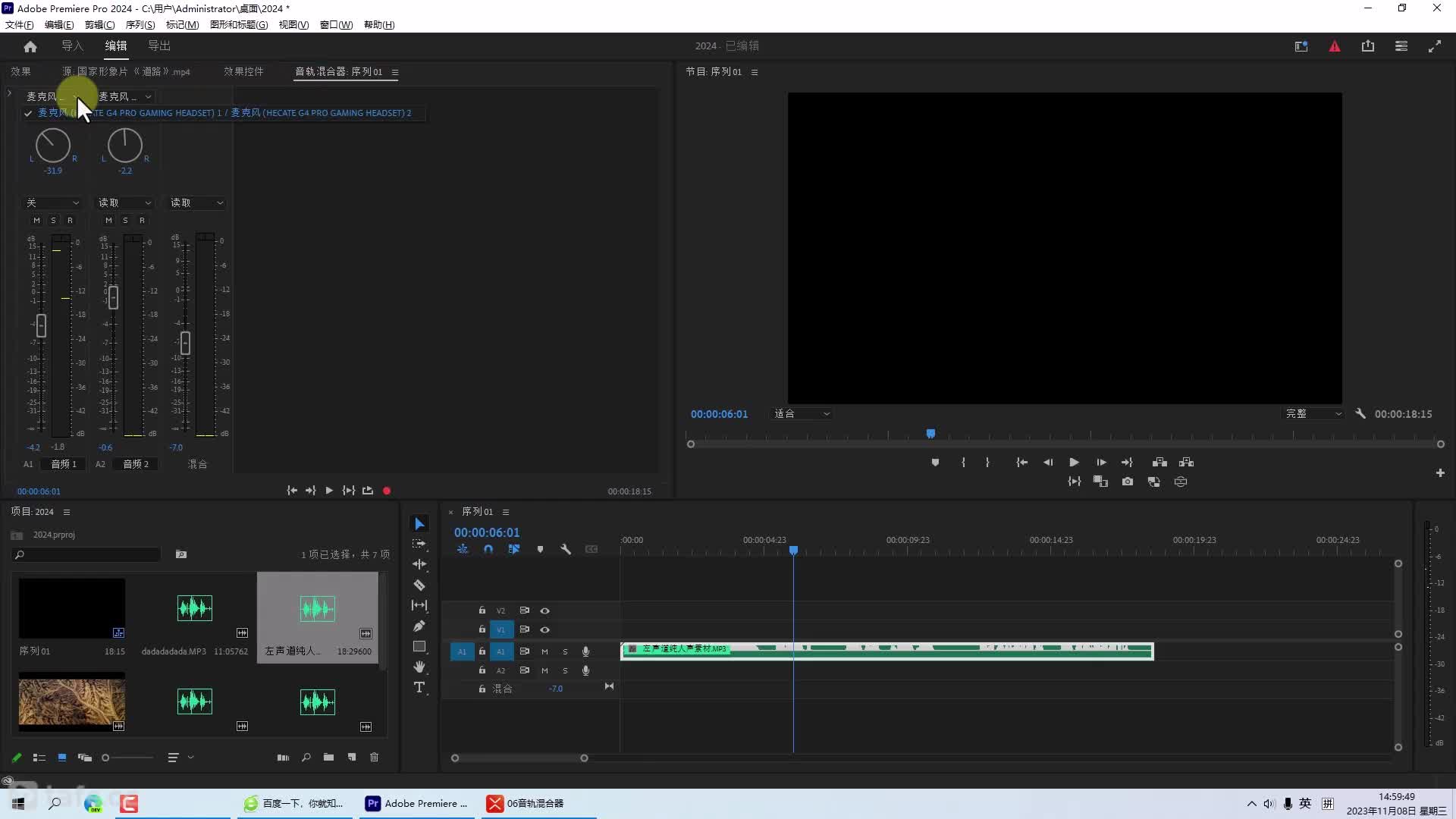Open audio mixer panel menu
Viewport: 1456px width, 819px height.
click(x=395, y=72)
